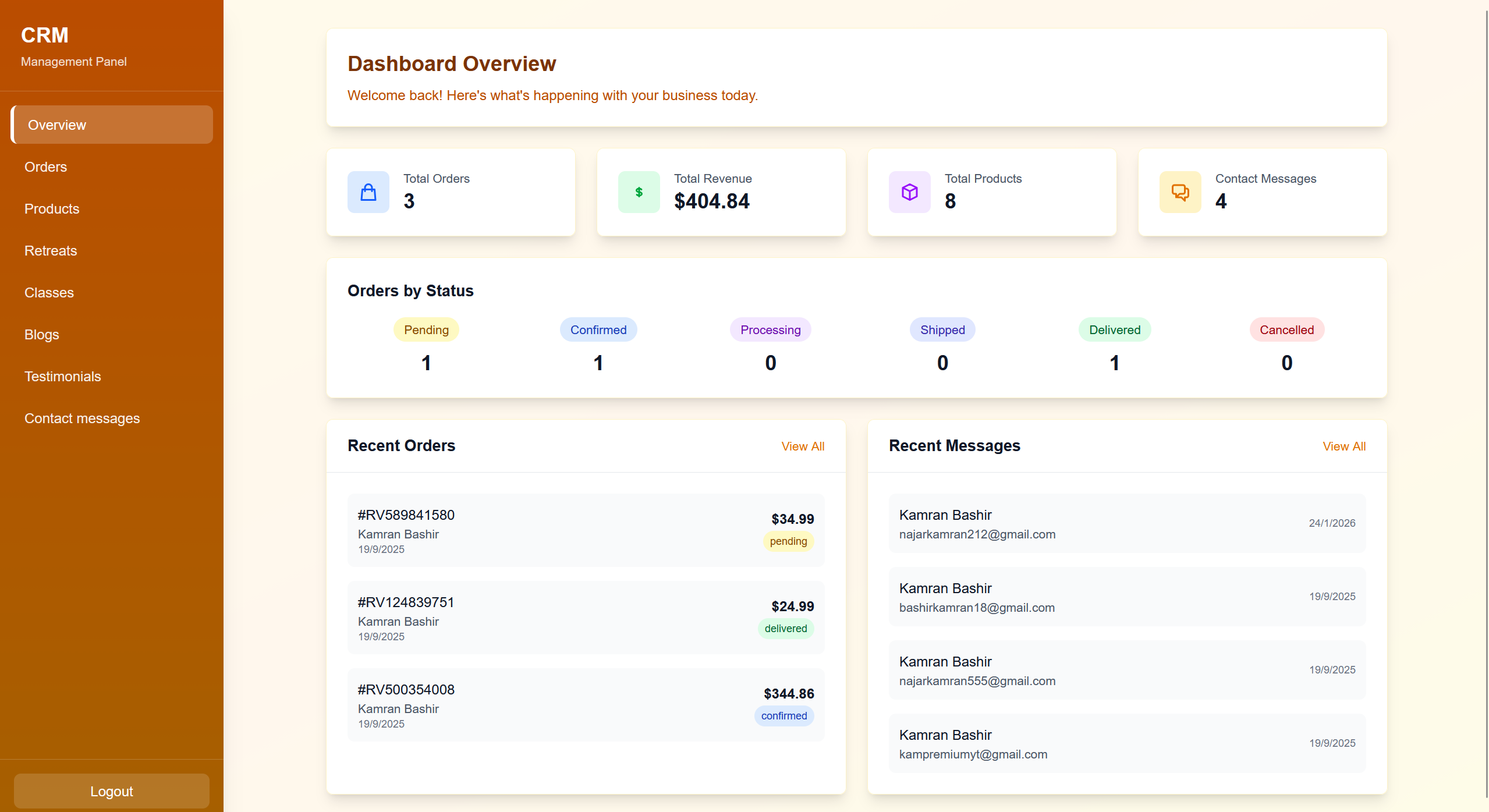Navigate to Testimonials

pyautogui.click(x=62, y=377)
